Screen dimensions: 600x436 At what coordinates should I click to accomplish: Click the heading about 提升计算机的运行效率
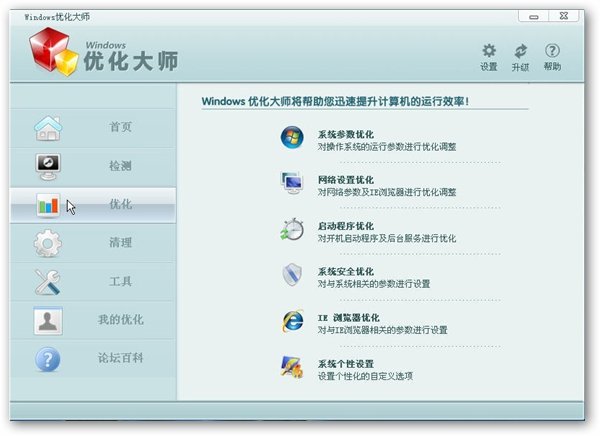tap(335, 101)
